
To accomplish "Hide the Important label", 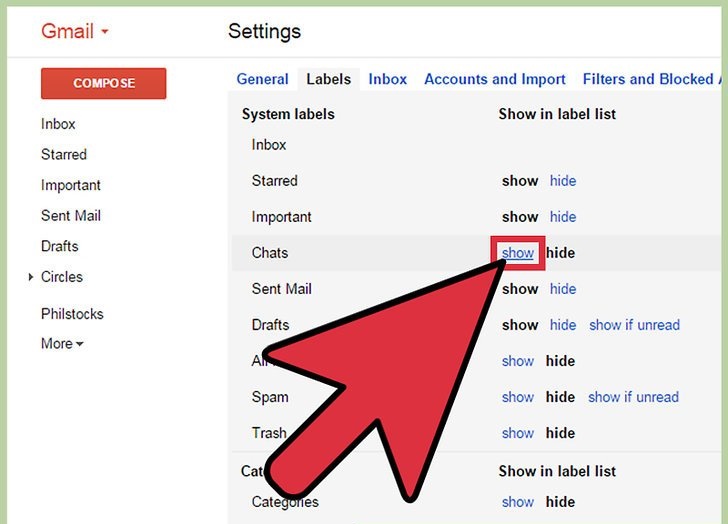I will coord(563,217).
